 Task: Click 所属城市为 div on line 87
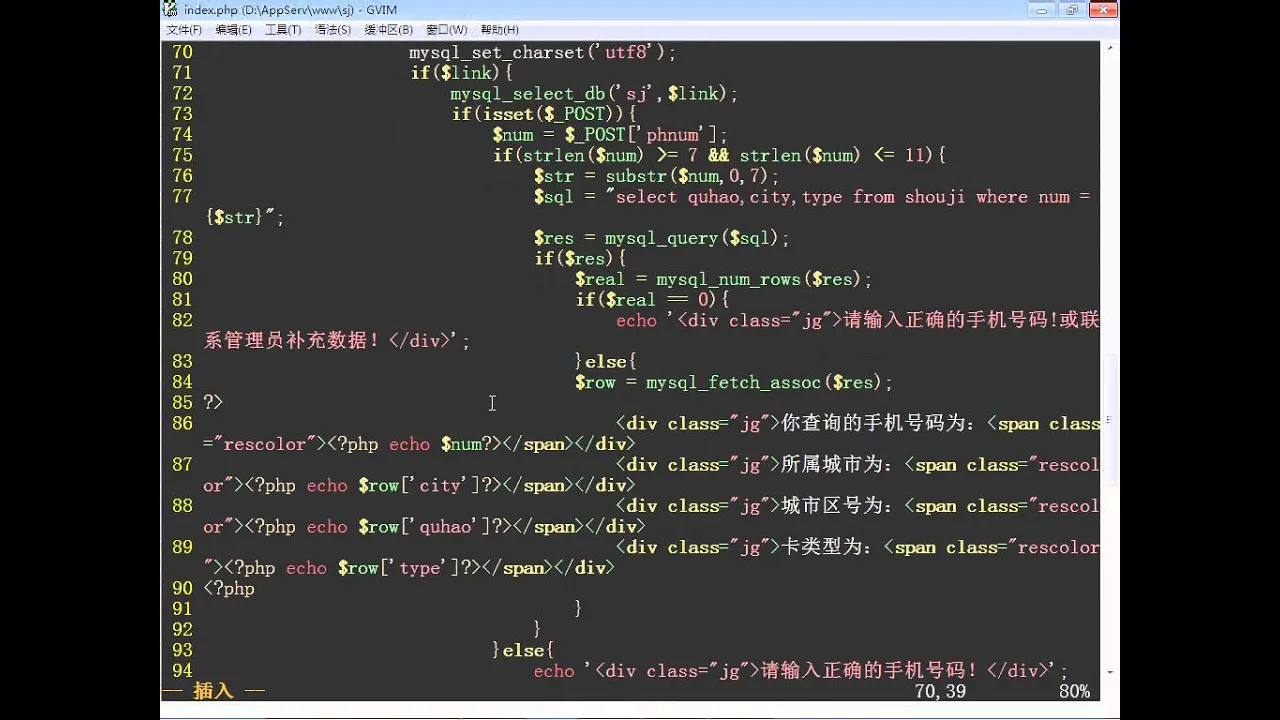coord(857,465)
